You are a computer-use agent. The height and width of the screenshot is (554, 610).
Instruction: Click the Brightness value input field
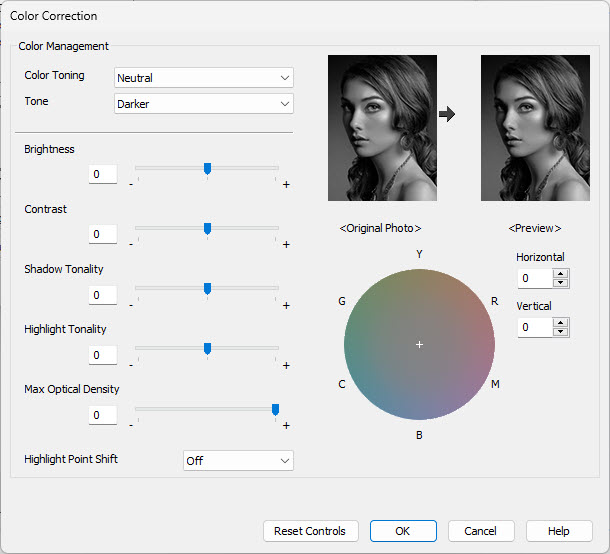tap(102, 175)
